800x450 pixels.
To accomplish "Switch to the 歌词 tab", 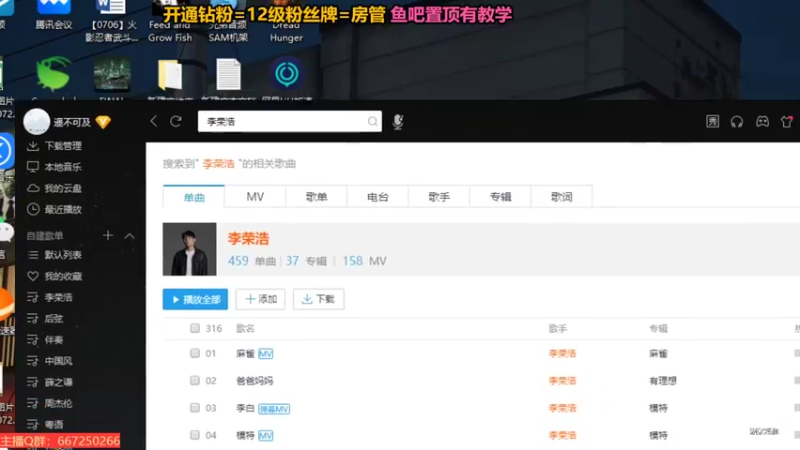I will (x=561, y=196).
